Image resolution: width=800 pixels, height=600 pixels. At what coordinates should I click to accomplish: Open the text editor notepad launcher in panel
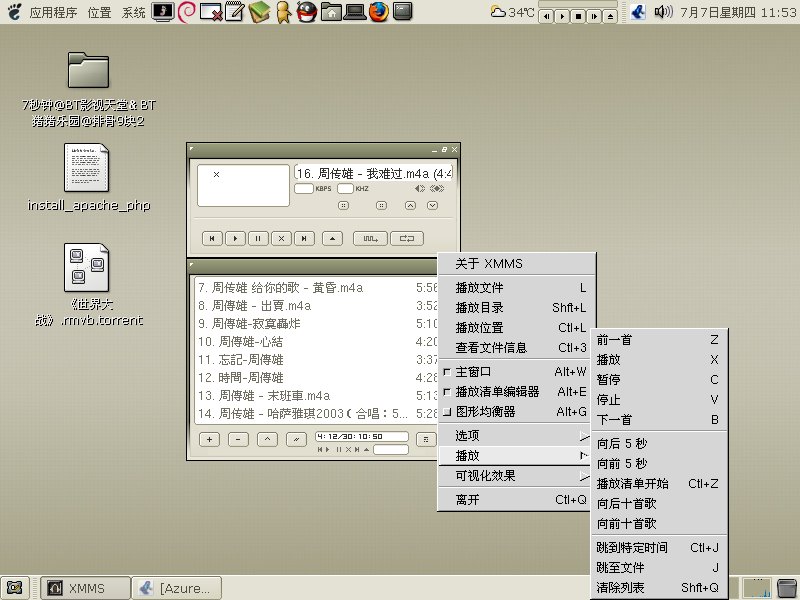point(235,11)
